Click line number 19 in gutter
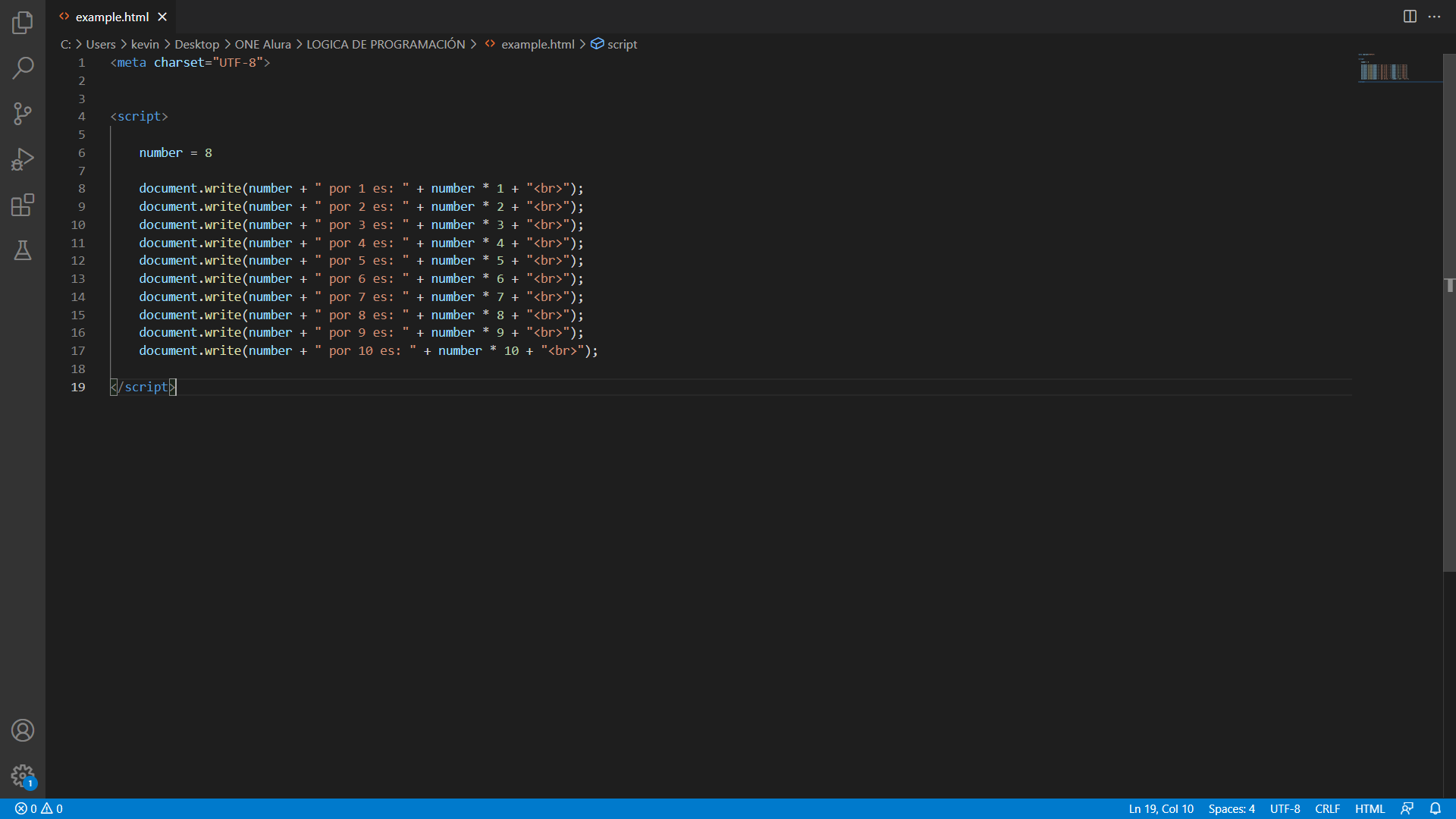 click(78, 387)
